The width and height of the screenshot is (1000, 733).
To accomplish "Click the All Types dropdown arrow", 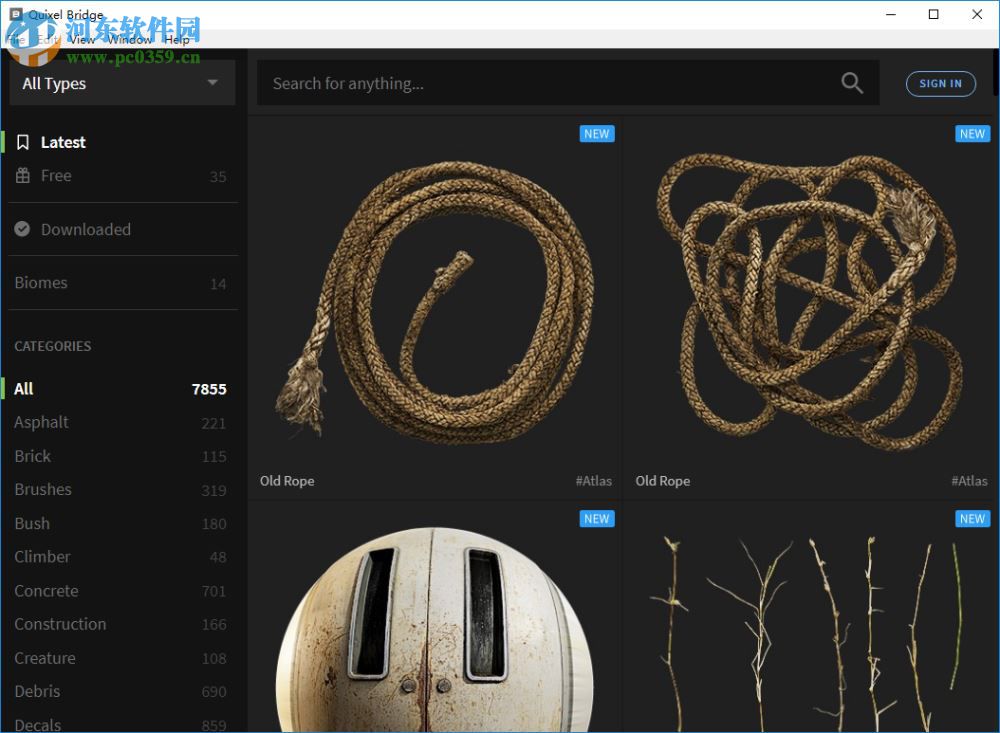I will 213,82.
